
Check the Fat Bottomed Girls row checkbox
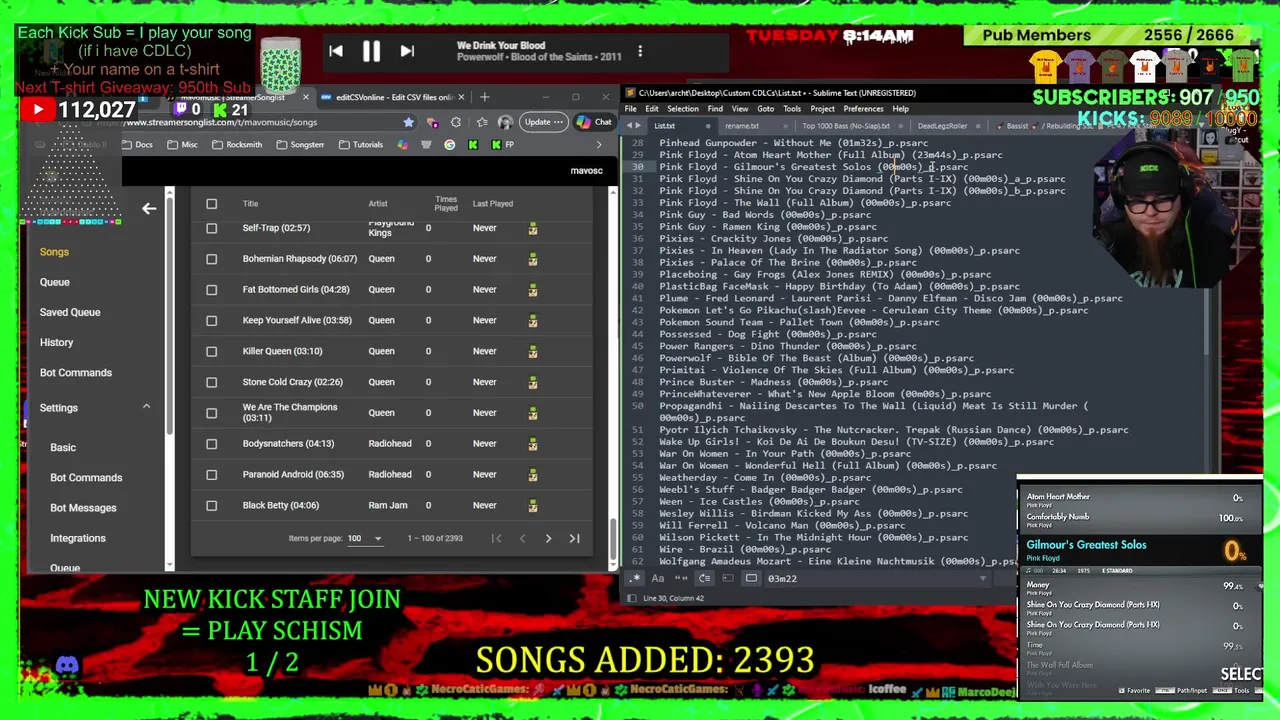pyautogui.click(x=211, y=290)
